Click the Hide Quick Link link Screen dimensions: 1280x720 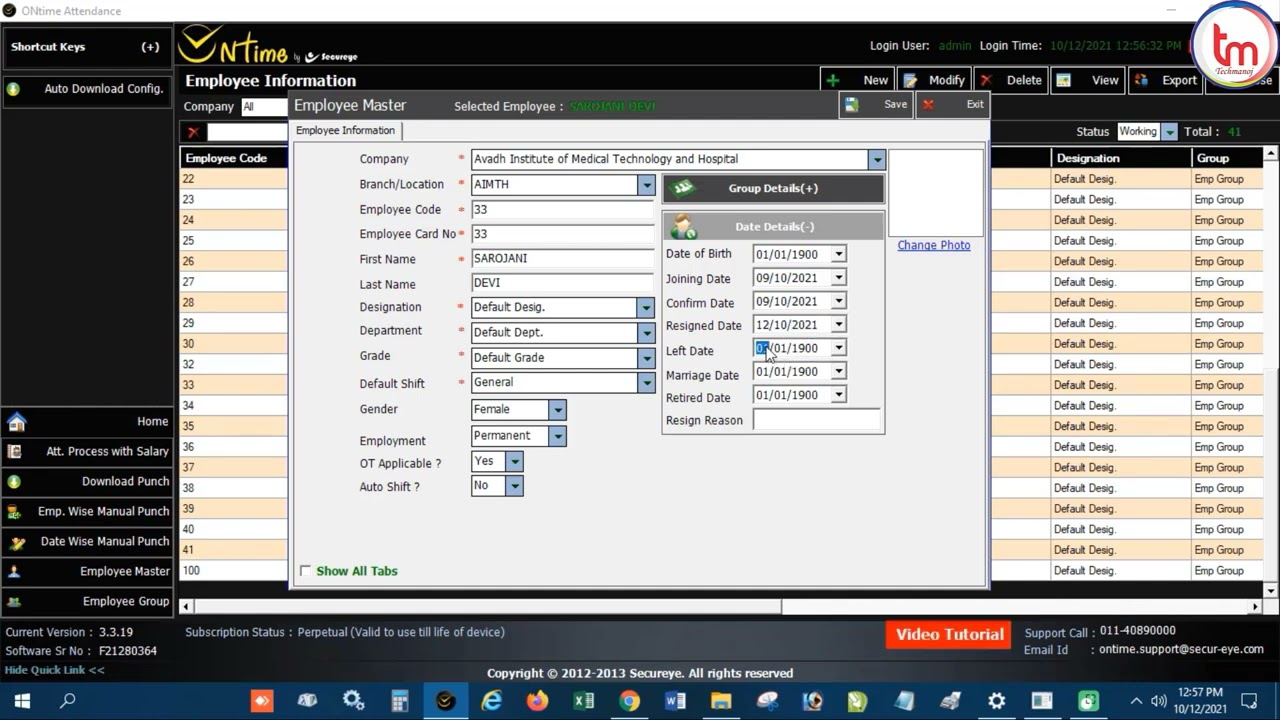tap(55, 670)
